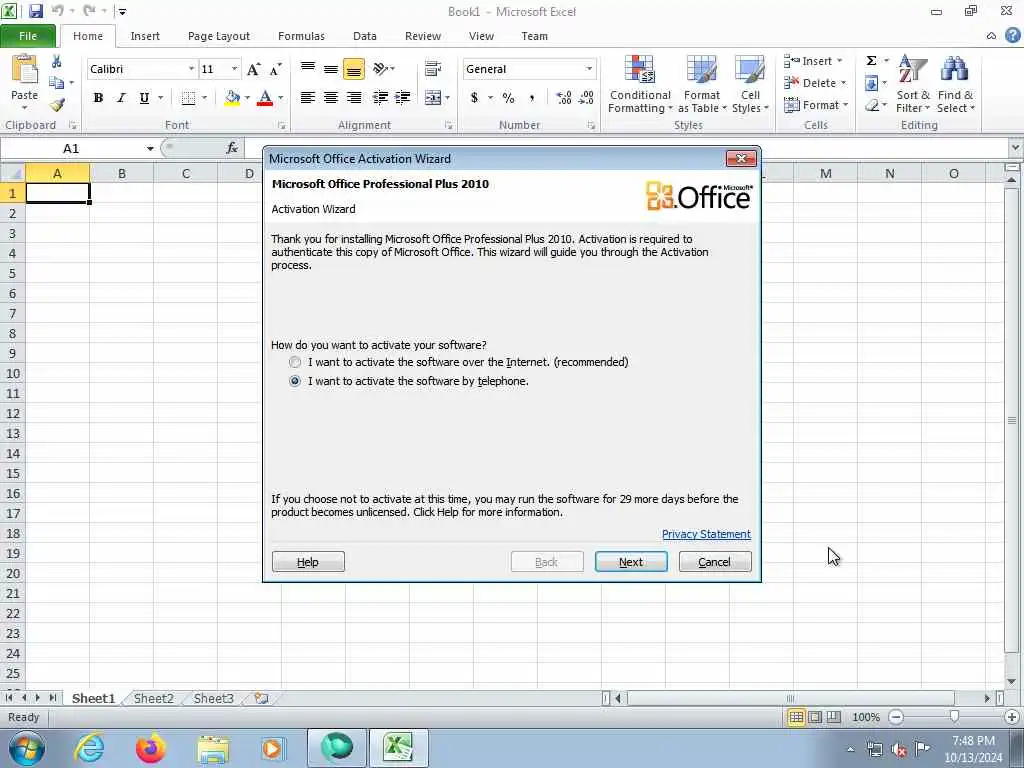Open Windows Start button
The image size is (1024, 768).
click(x=26, y=748)
